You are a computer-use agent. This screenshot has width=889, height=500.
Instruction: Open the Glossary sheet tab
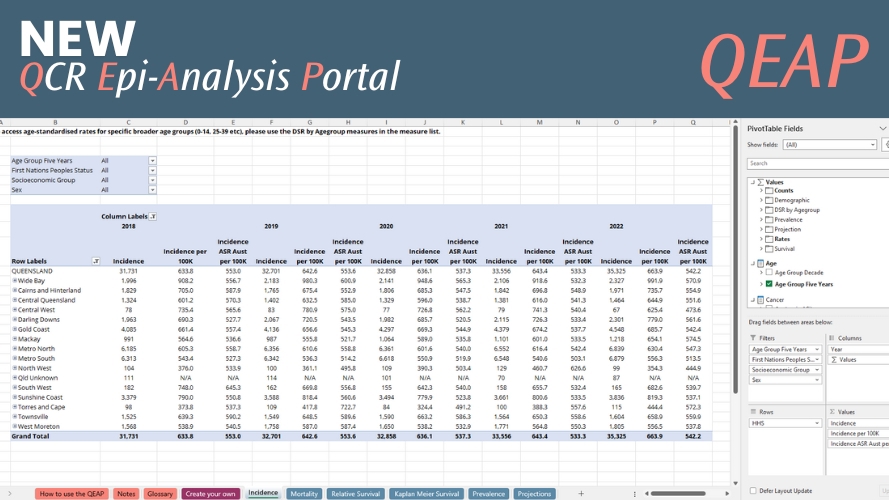click(160, 494)
